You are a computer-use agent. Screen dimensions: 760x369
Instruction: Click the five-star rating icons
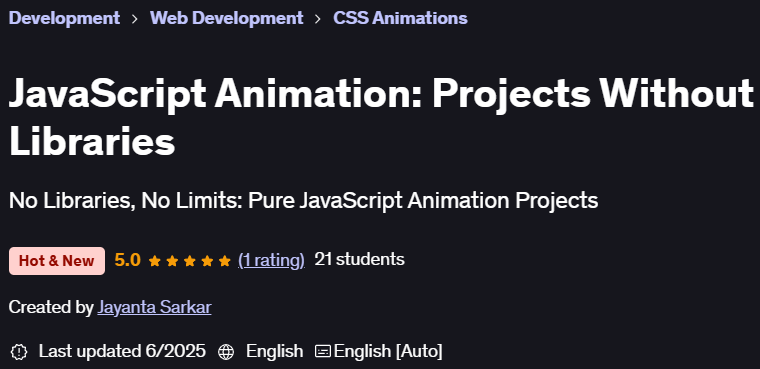(x=190, y=261)
